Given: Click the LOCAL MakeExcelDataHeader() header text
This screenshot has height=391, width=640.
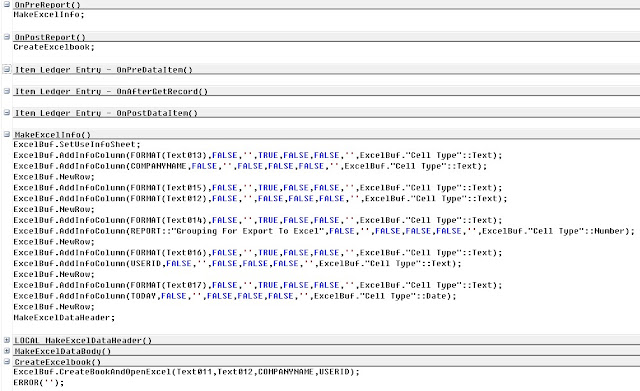Looking at the screenshot, I should point(83,340).
